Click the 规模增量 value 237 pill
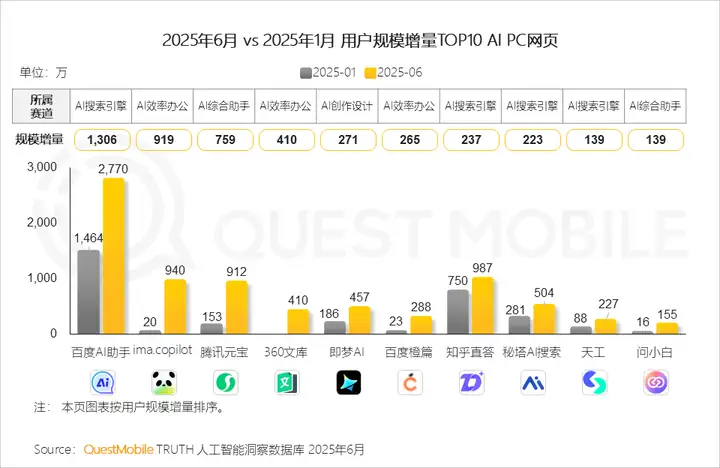 point(472,140)
